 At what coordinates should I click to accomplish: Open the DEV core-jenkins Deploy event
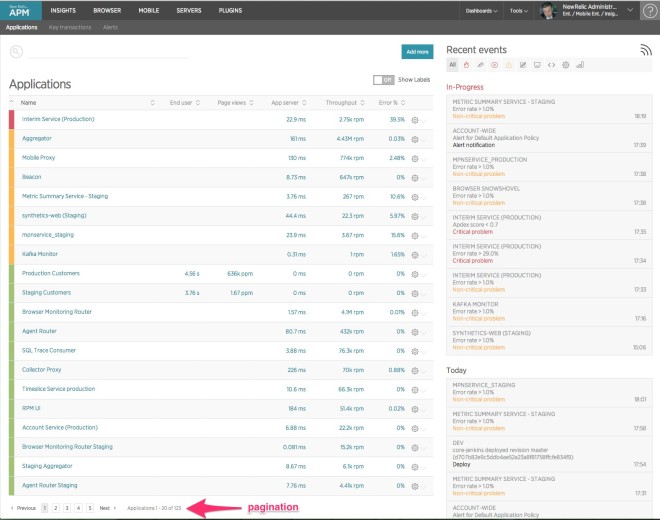pos(549,453)
